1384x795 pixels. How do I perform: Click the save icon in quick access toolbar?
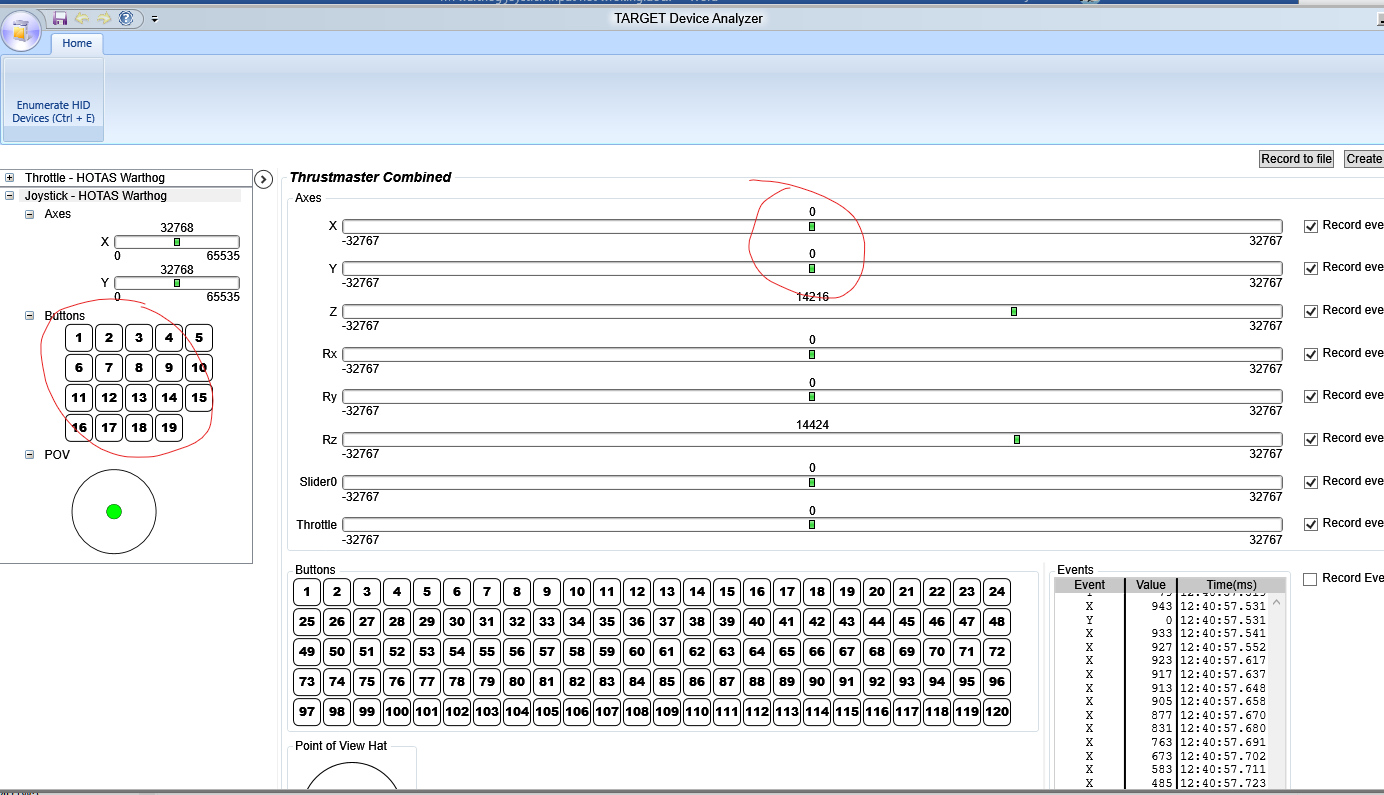pos(60,18)
